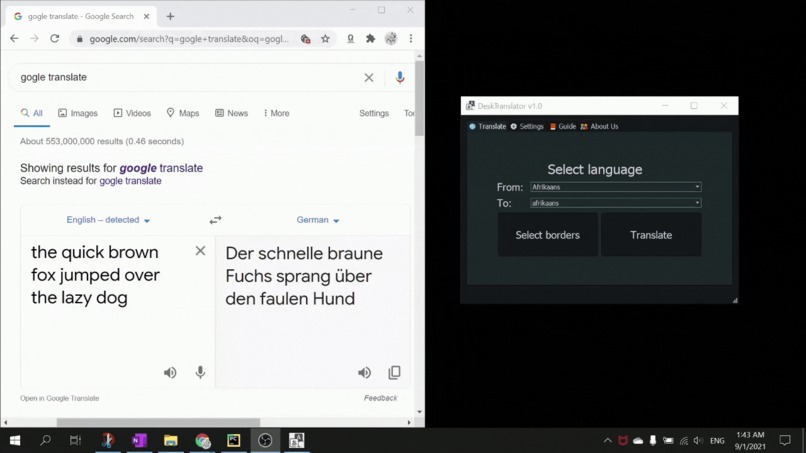
Task: Open the Chrome extensions puzzle icon
Action: [370, 39]
